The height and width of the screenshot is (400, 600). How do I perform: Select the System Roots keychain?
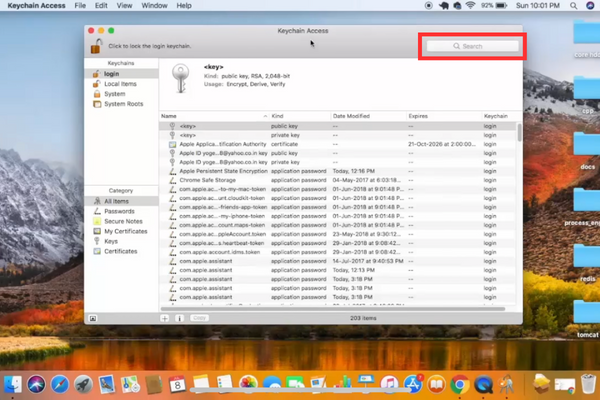[x=121, y=104]
